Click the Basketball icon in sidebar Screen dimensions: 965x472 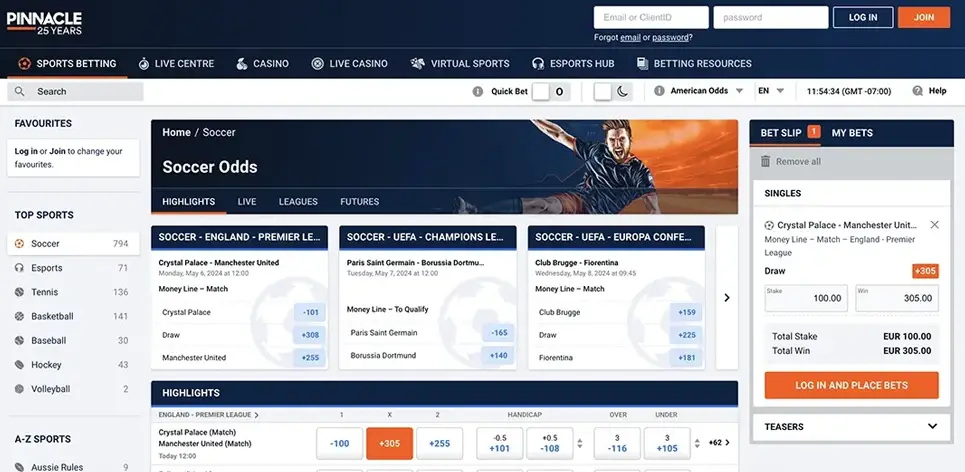pyautogui.click(x=20, y=316)
